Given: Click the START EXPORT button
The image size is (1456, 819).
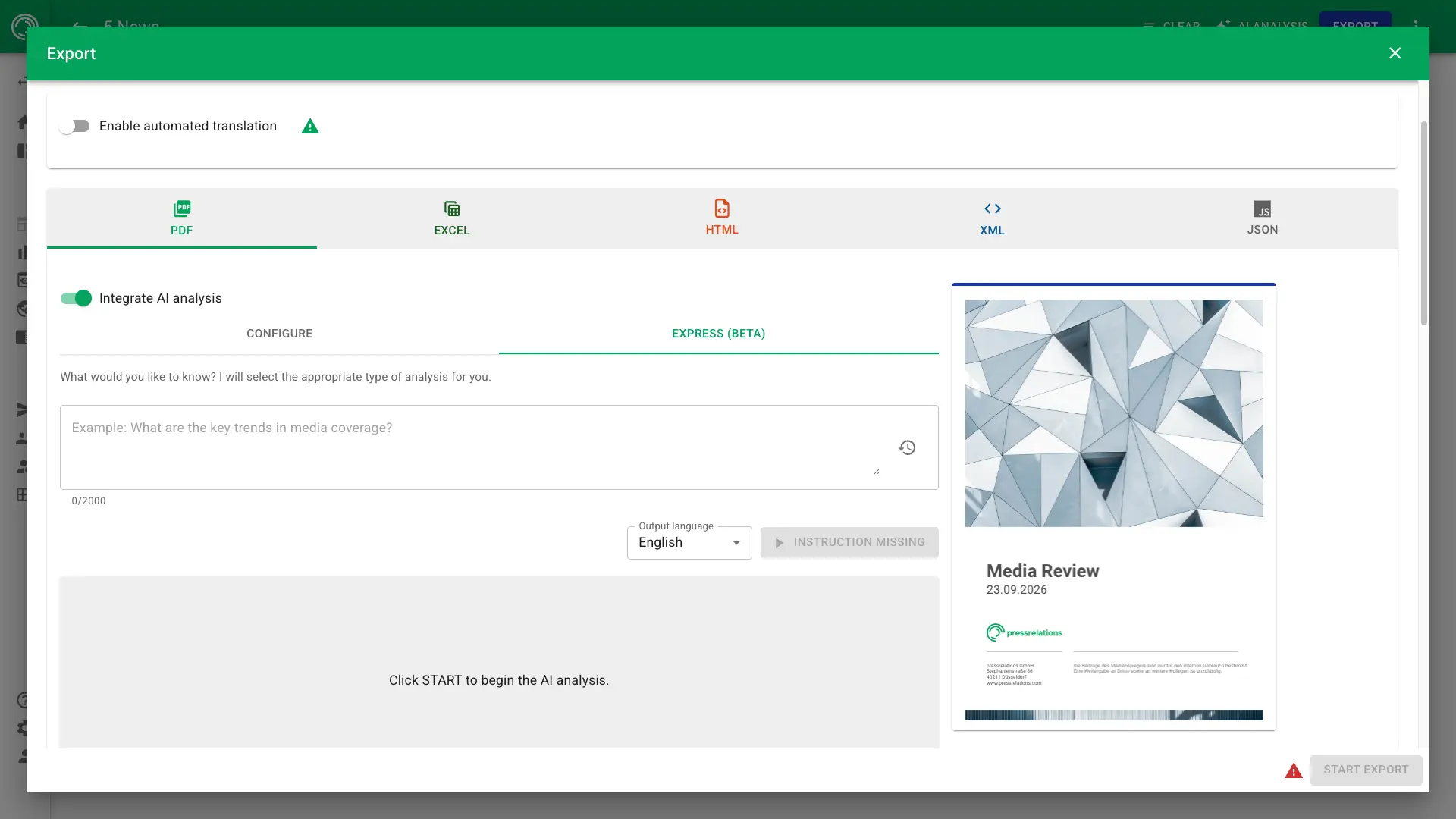Looking at the screenshot, I should point(1366,770).
